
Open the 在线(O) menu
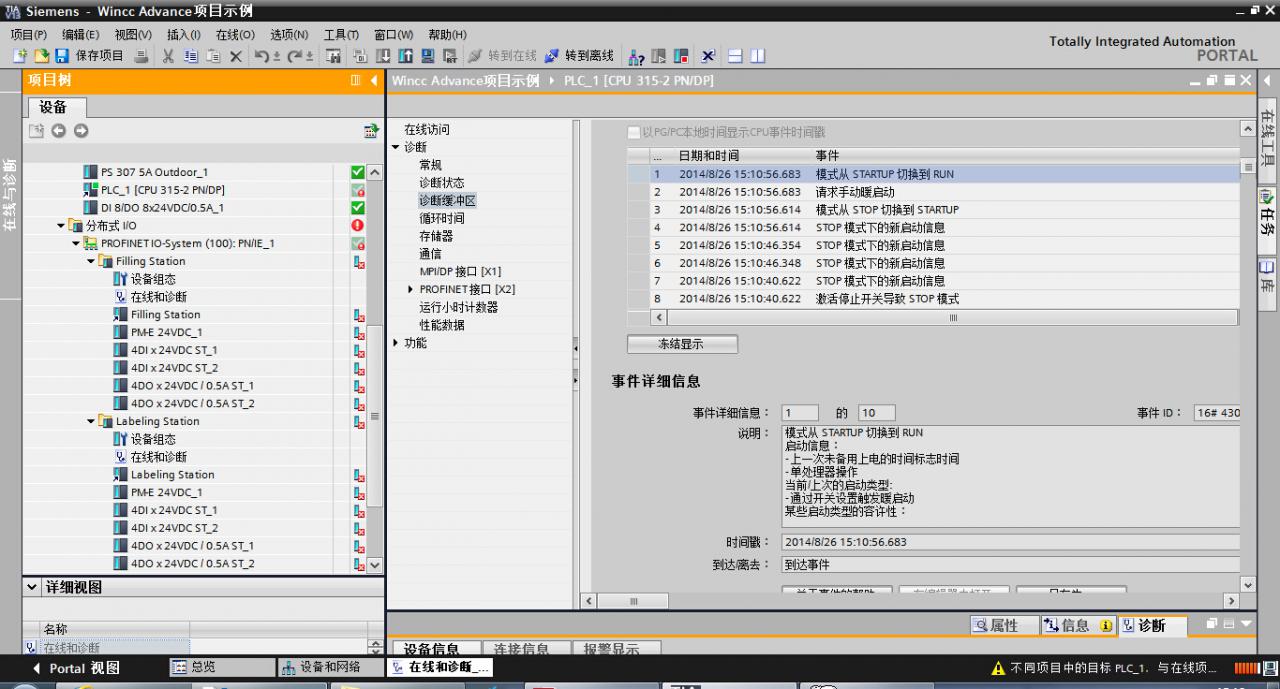[235, 34]
